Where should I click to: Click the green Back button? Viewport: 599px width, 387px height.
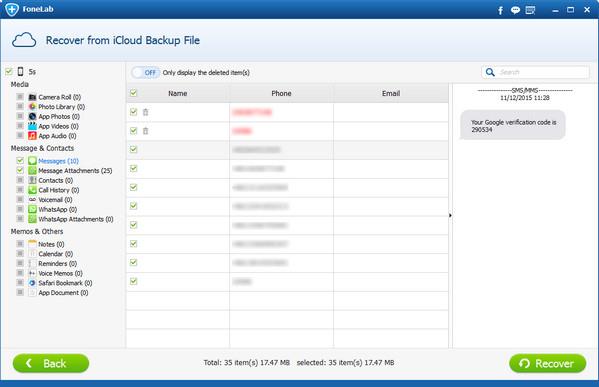click(51, 363)
